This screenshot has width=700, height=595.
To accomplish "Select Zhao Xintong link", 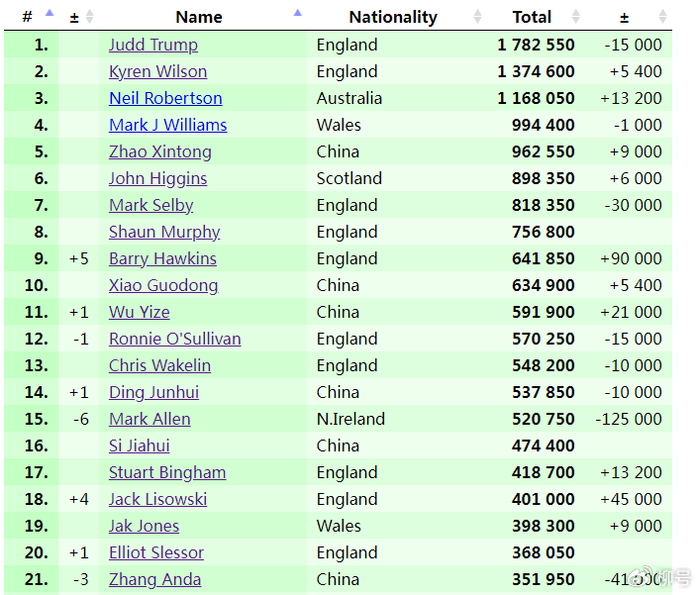I will (160, 152).
